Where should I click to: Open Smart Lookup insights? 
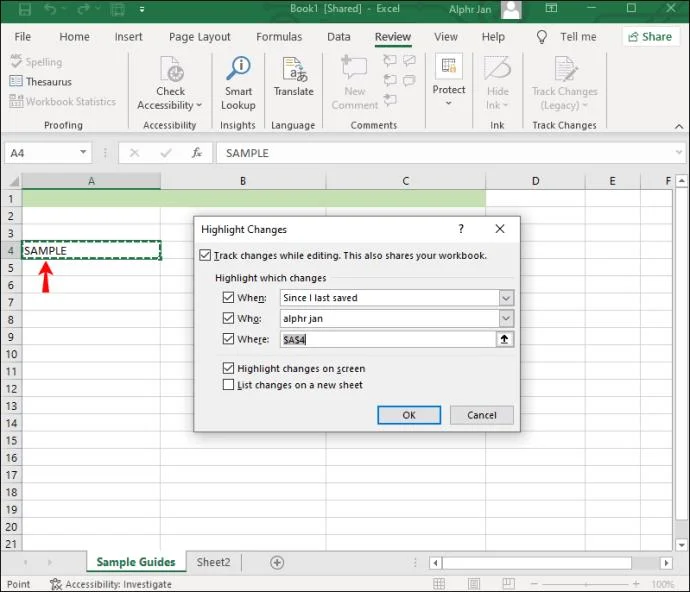pyautogui.click(x=238, y=84)
